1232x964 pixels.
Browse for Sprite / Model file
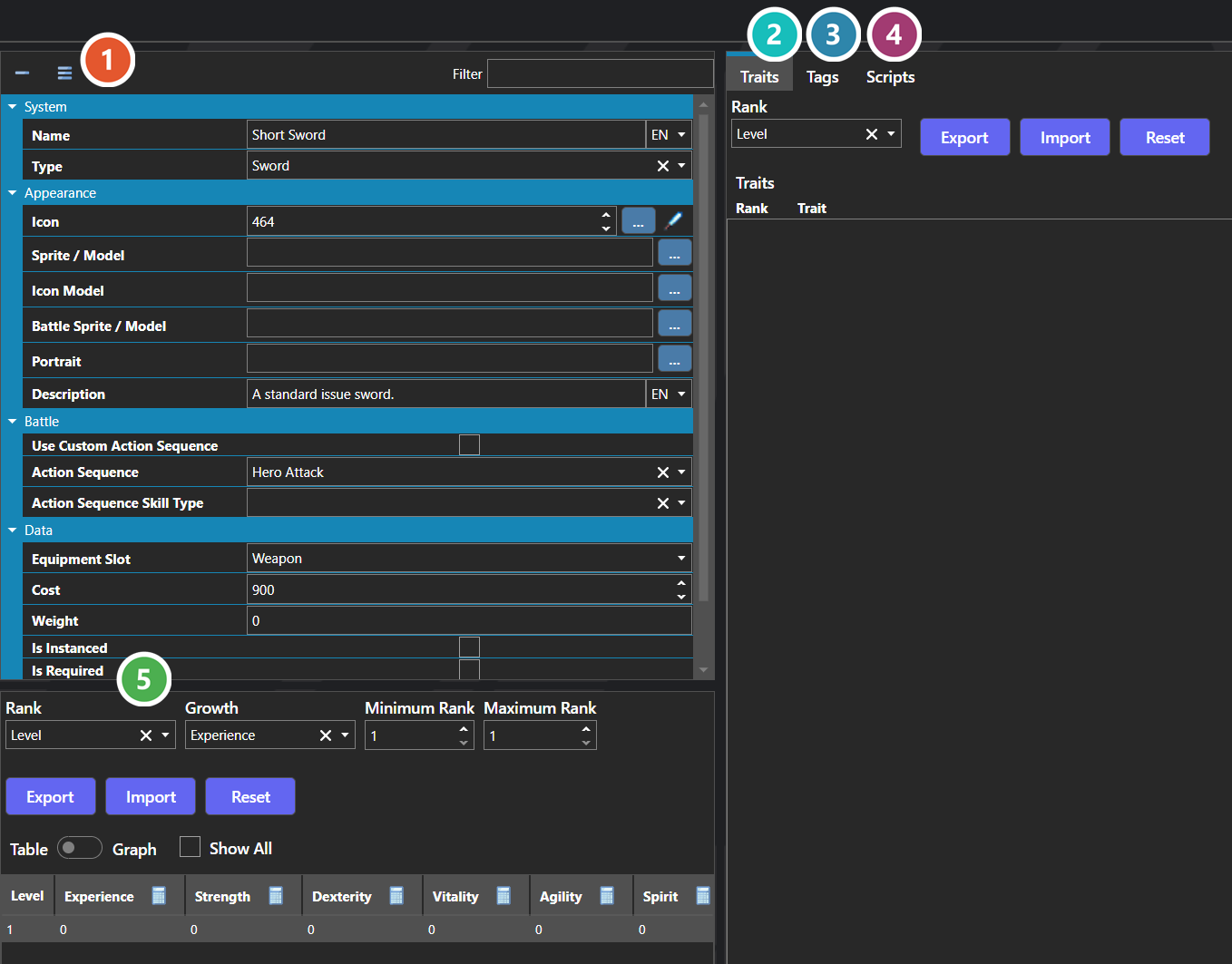[x=674, y=253]
